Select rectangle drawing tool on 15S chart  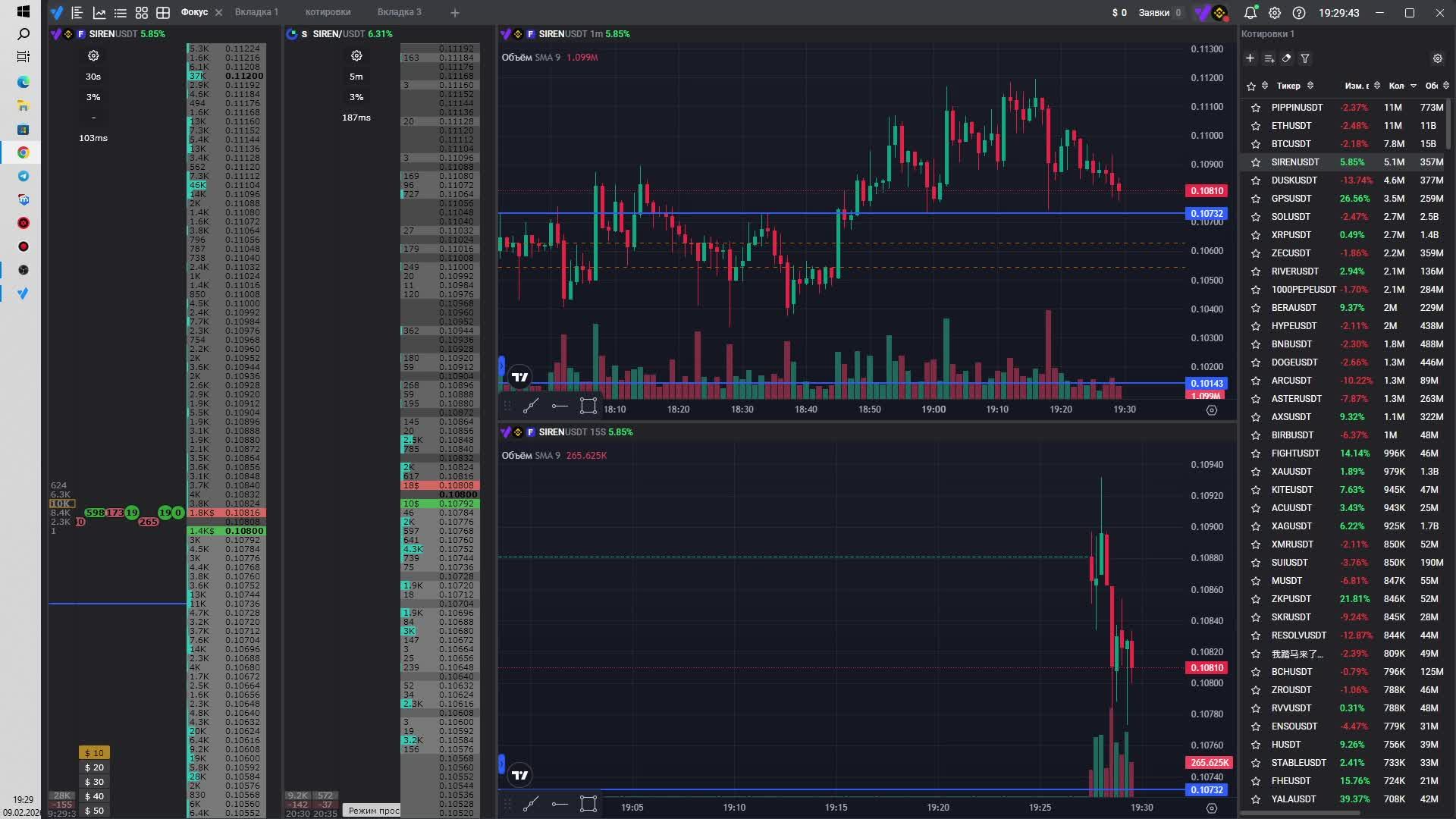point(588,804)
